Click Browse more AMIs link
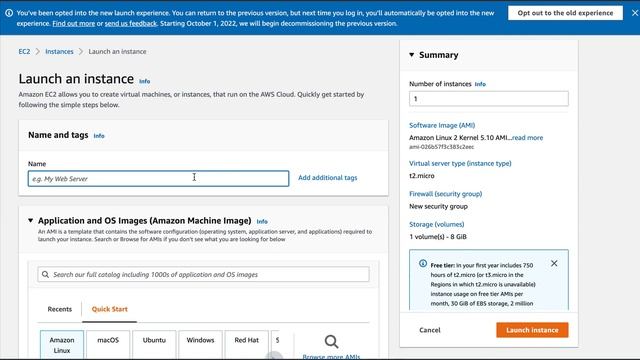 [331, 356]
